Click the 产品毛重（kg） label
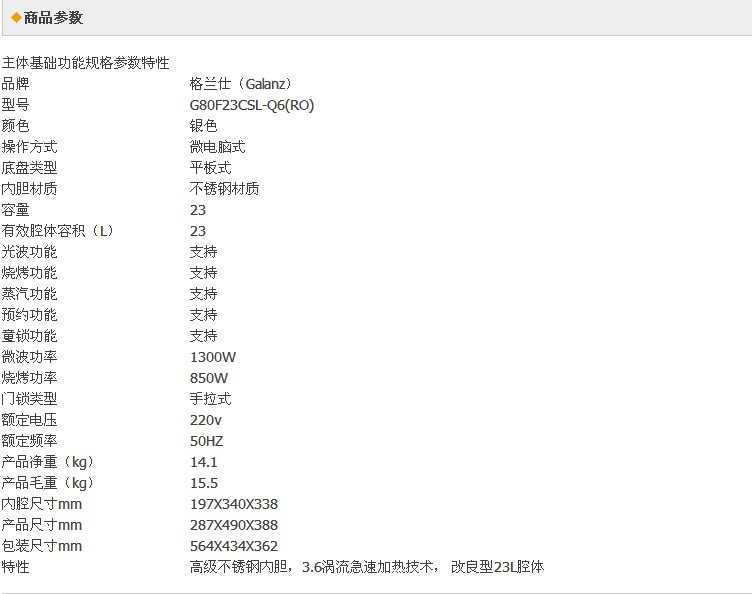Screen dimensions: 754x594 48,483
